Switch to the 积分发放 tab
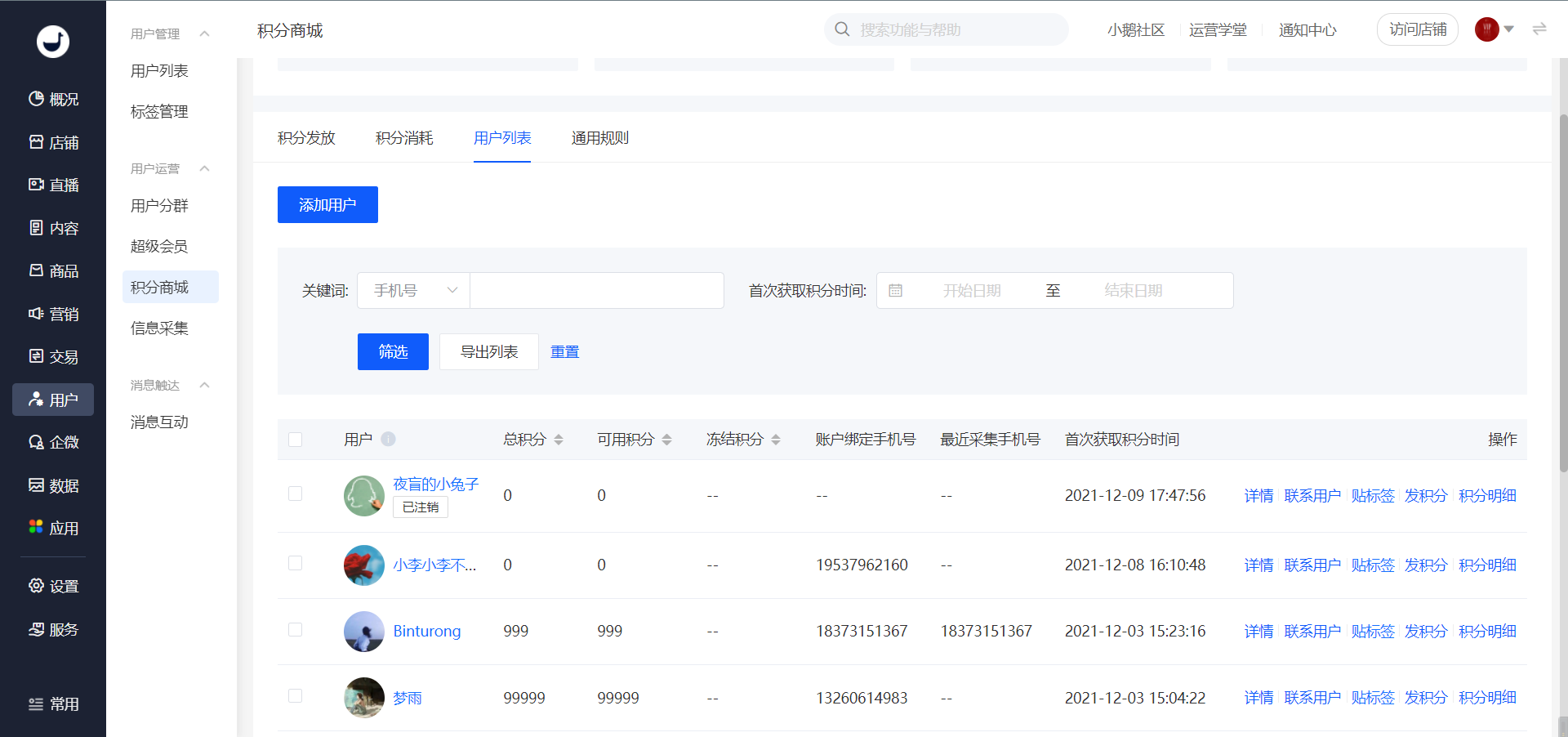 [306, 138]
